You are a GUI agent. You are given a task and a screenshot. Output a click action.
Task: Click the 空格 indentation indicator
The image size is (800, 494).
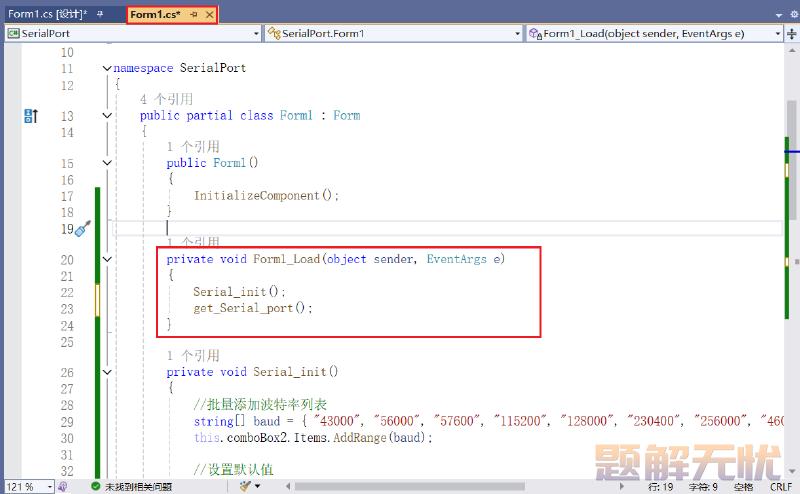point(743,487)
